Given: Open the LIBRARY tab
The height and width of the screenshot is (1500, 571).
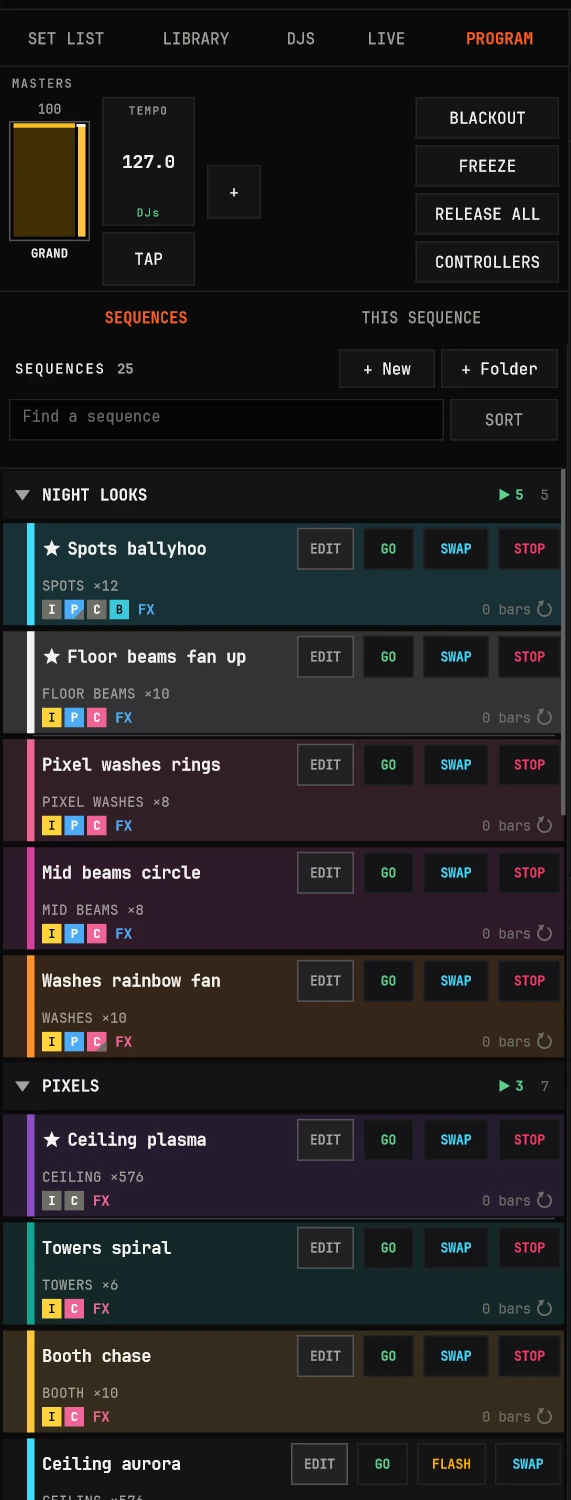Looking at the screenshot, I should click(196, 39).
